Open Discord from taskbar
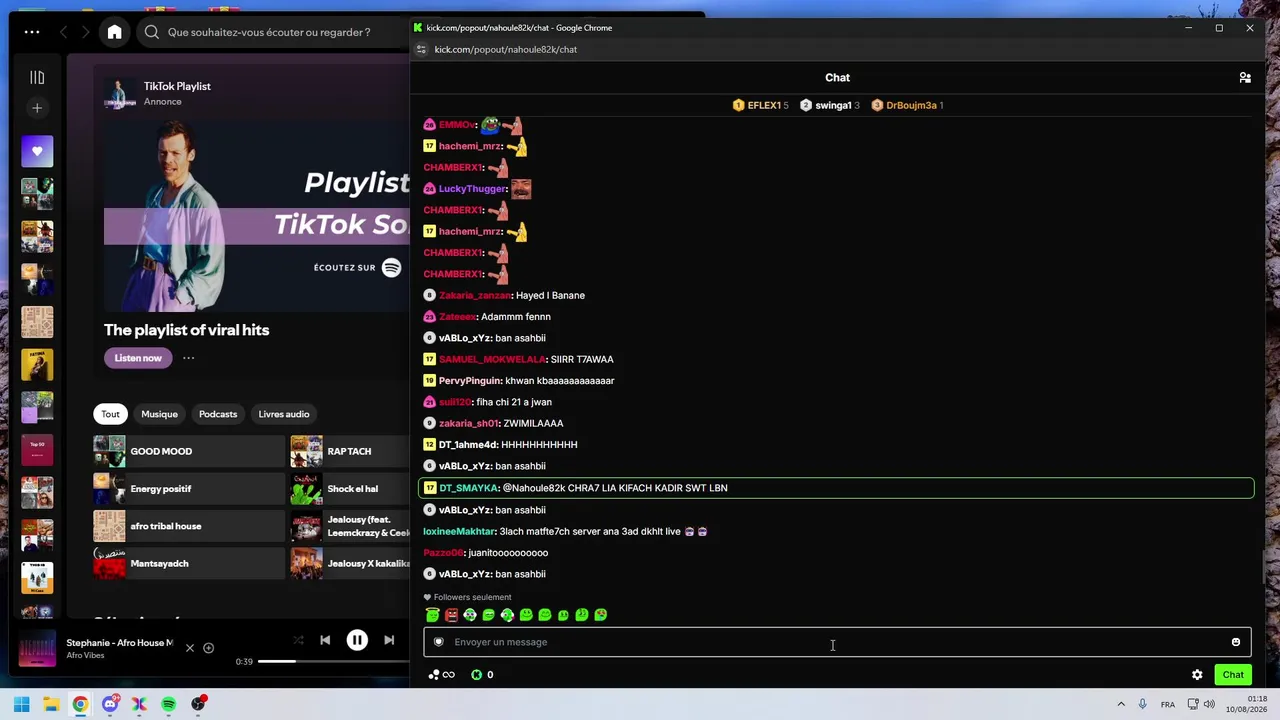 [x=110, y=704]
